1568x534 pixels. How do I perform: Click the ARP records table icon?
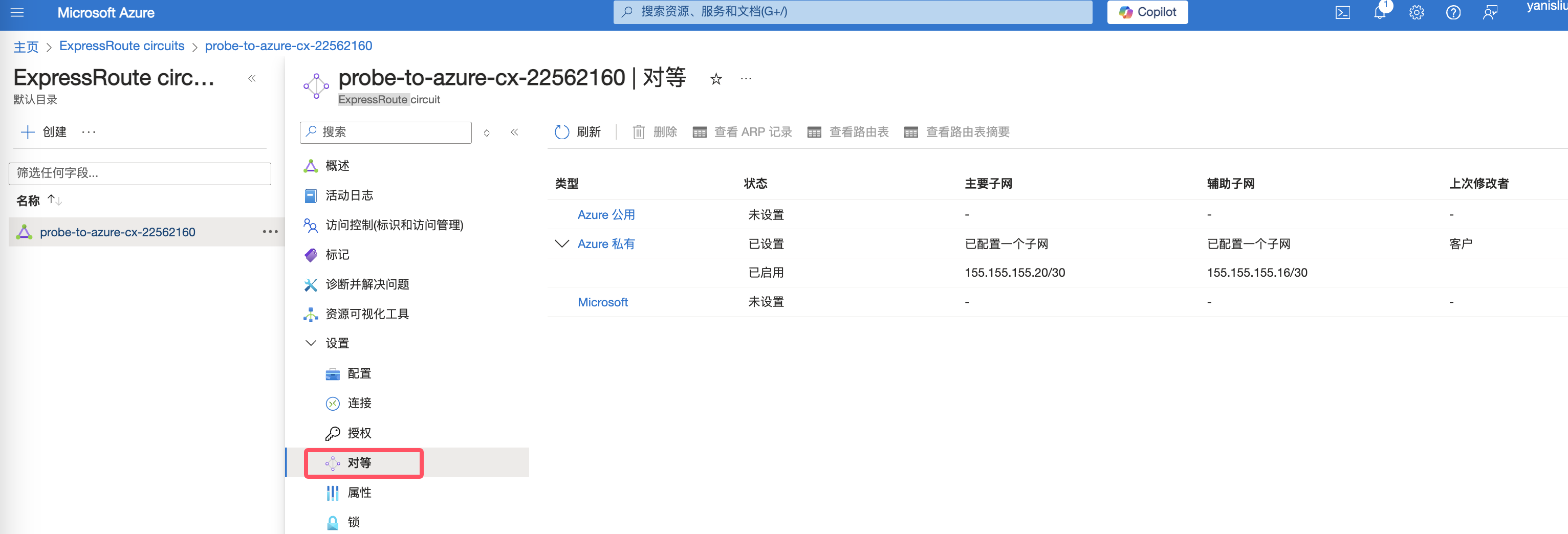[700, 132]
